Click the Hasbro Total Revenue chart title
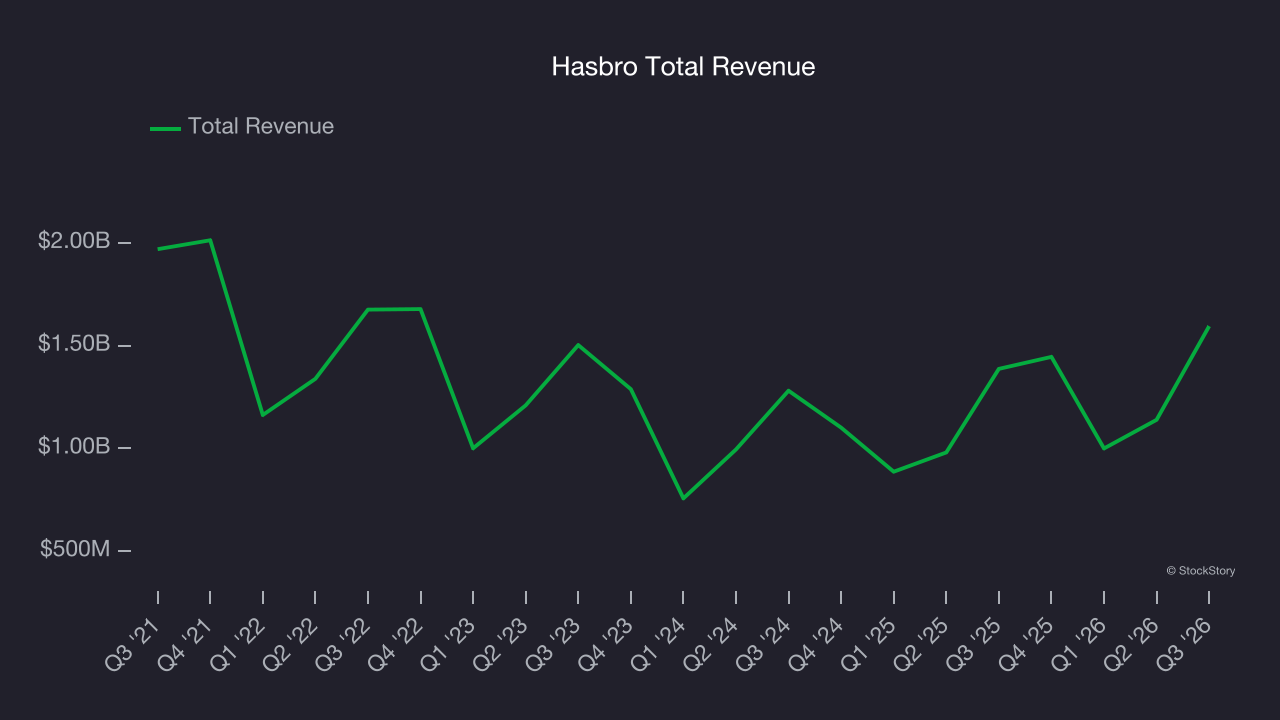 coord(683,67)
